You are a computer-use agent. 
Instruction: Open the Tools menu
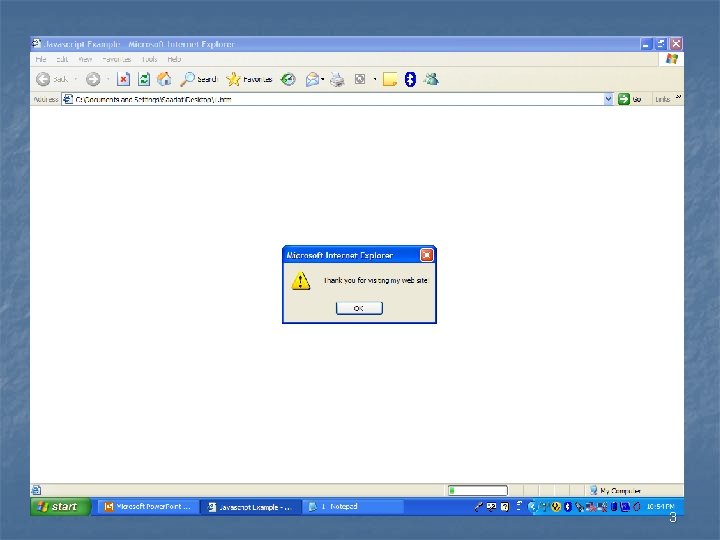(x=149, y=59)
